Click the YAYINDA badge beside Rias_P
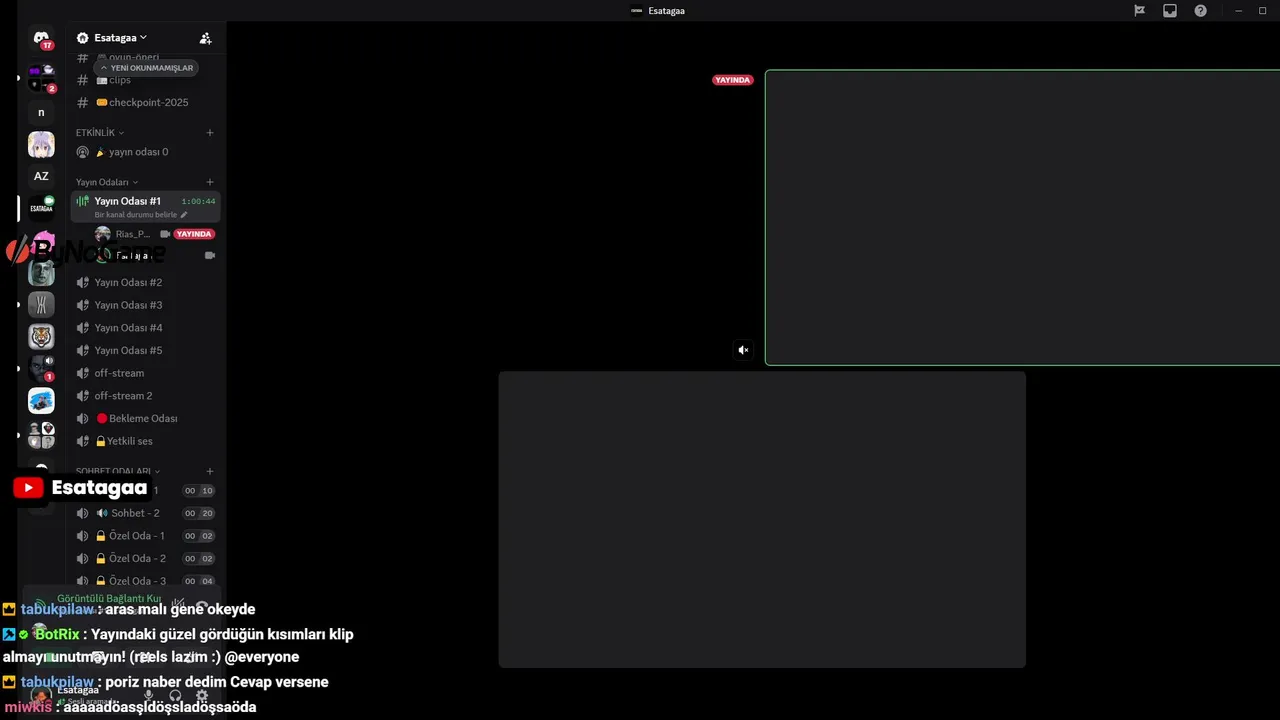The height and width of the screenshot is (720, 1280). (x=194, y=234)
